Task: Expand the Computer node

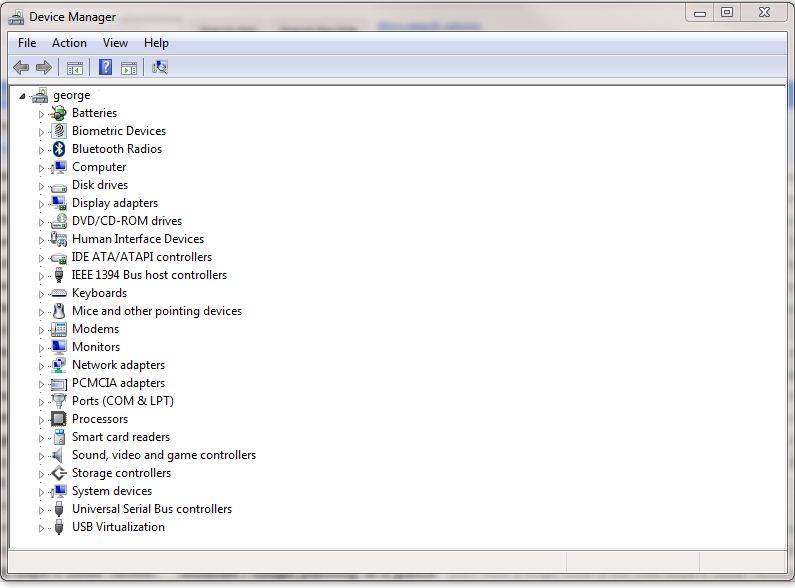Action: [x=41, y=168]
